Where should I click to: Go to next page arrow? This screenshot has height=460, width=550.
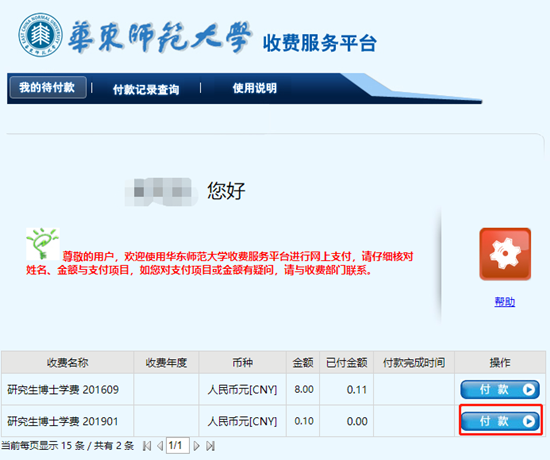coord(197,446)
